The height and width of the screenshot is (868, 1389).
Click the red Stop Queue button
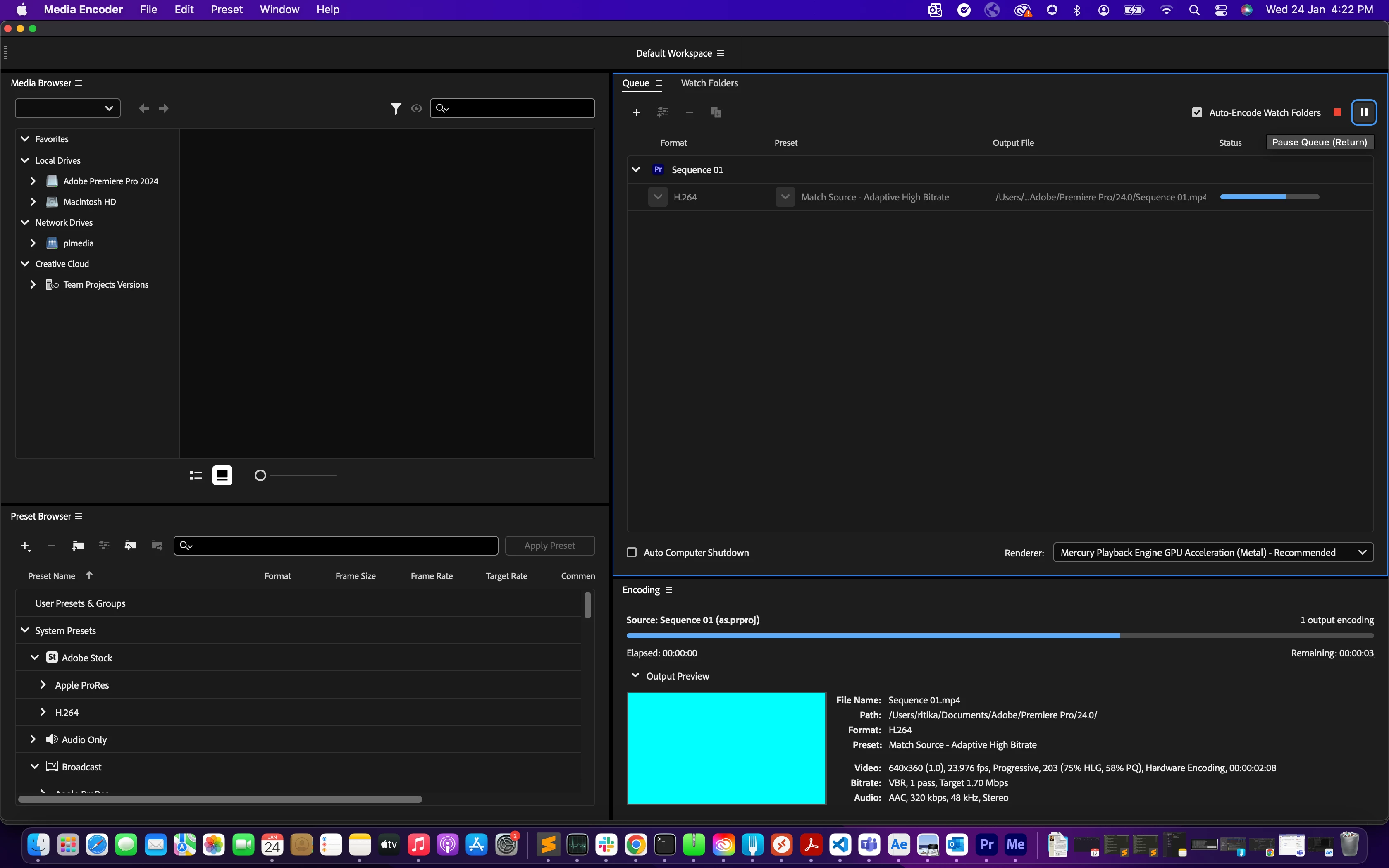[1337, 112]
